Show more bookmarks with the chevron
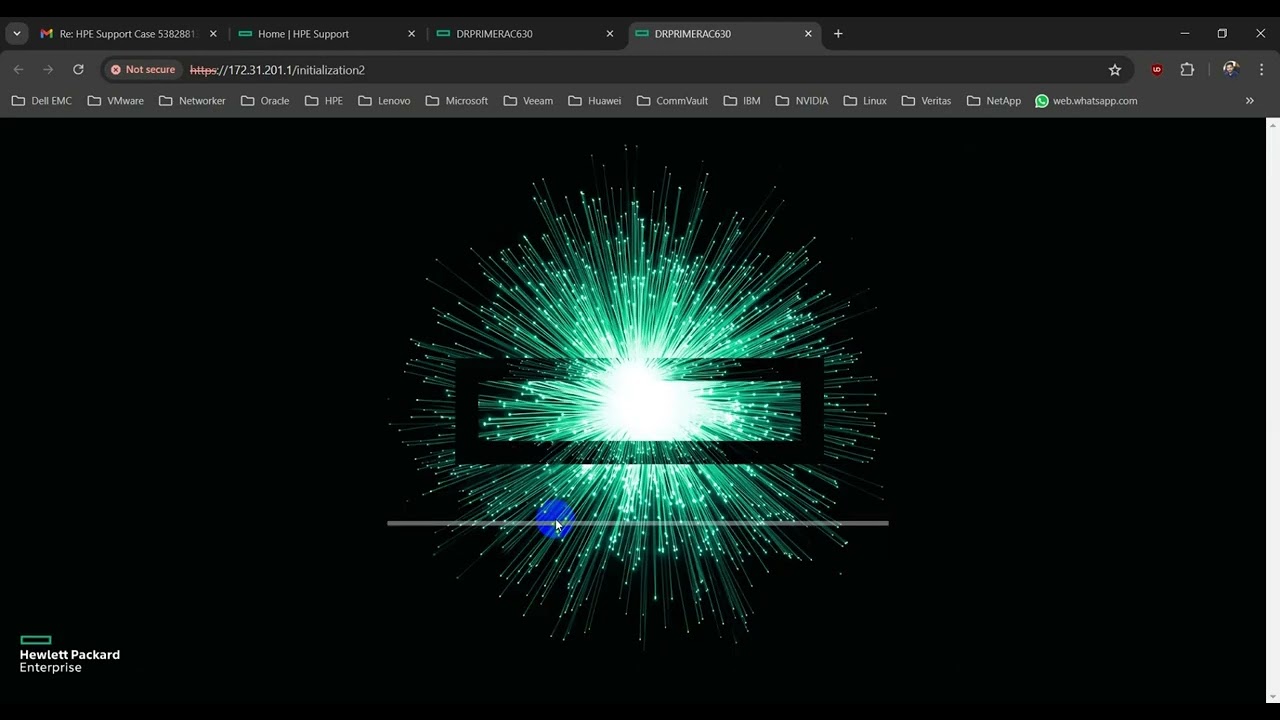 click(1249, 101)
